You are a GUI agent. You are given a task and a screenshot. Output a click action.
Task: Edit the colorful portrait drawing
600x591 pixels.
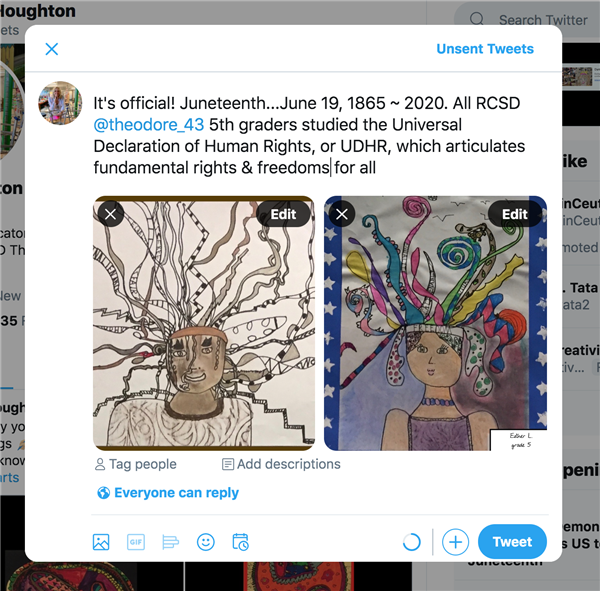[x=515, y=214]
